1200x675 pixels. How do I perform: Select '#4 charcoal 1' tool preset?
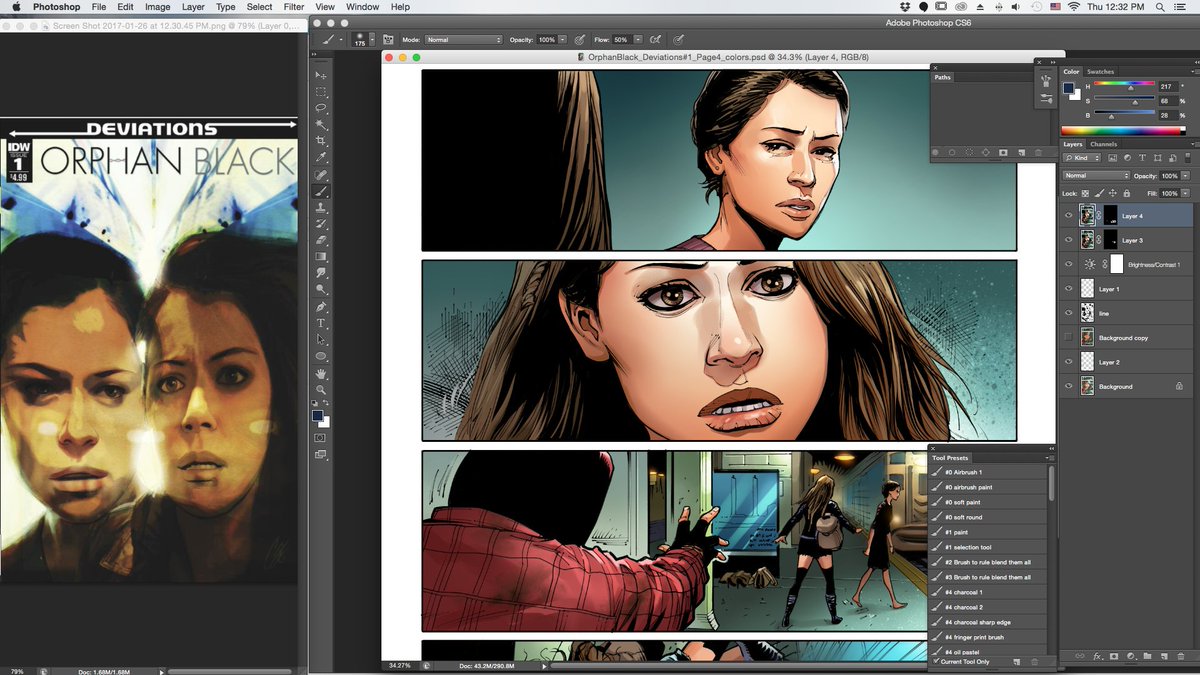[x=988, y=592]
